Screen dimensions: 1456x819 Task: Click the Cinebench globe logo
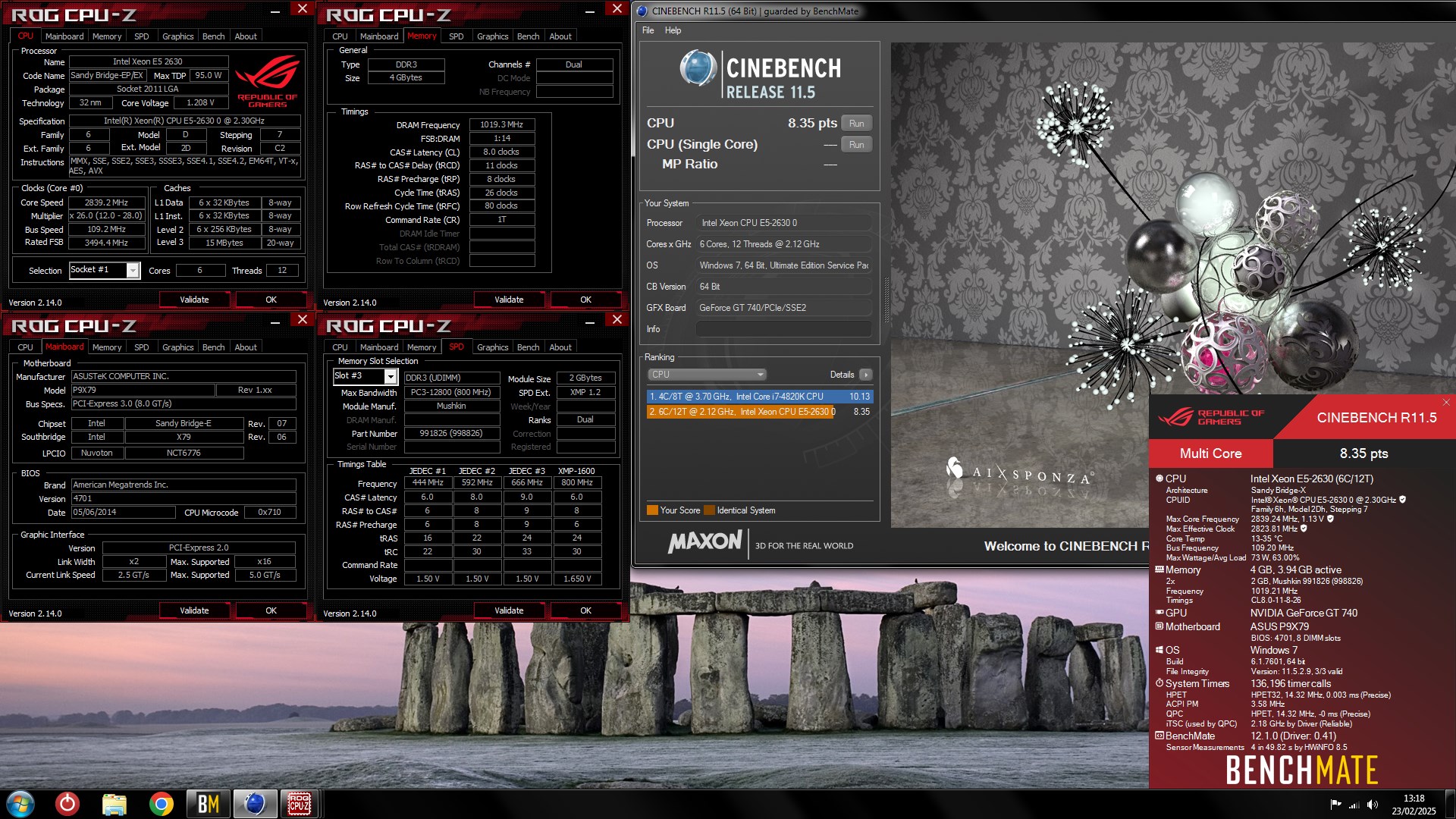coord(698,68)
